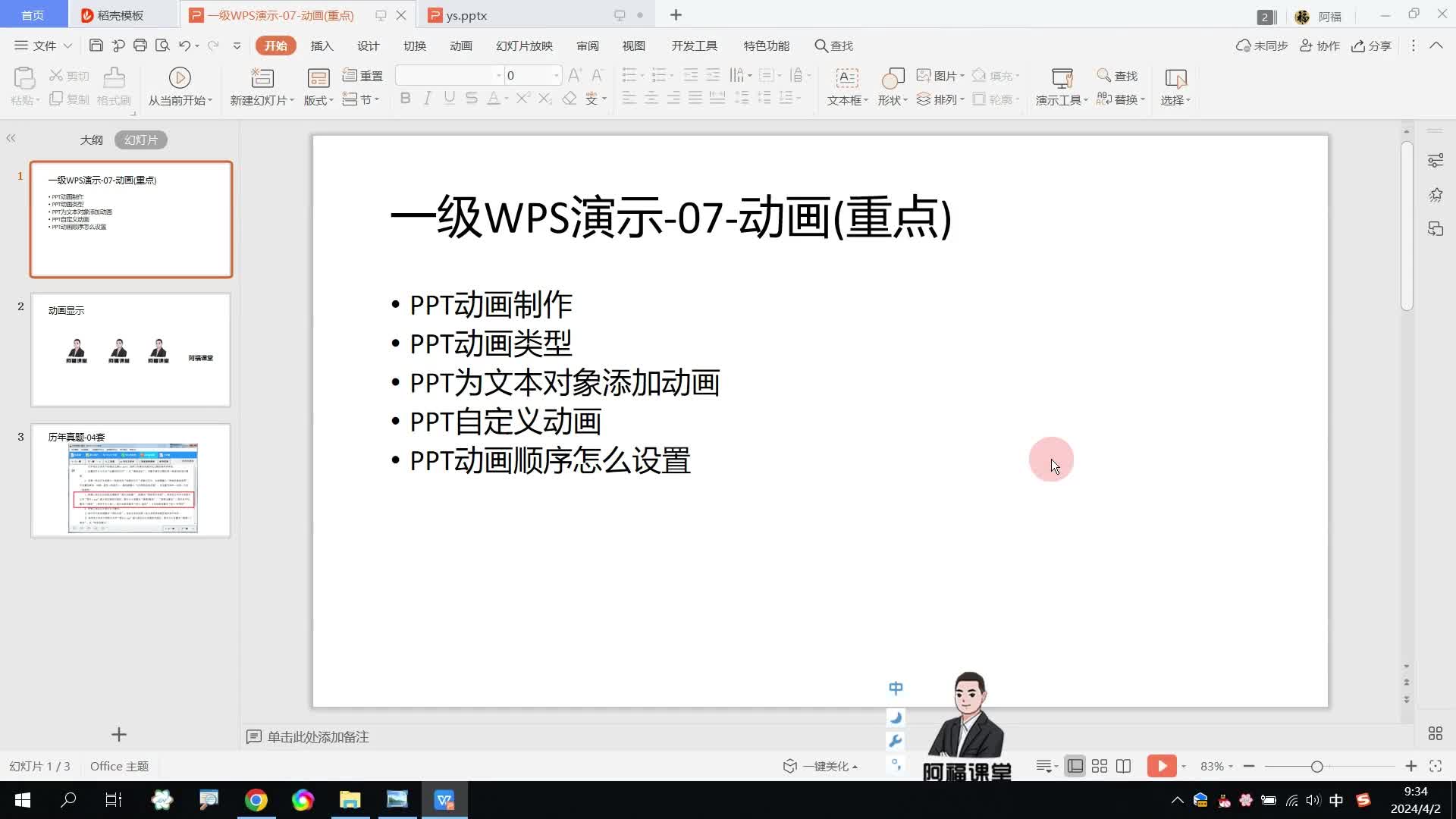This screenshot has height=819, width=1456.
Task: Start slideshow with the orange play button
Action: [1161, 766]
